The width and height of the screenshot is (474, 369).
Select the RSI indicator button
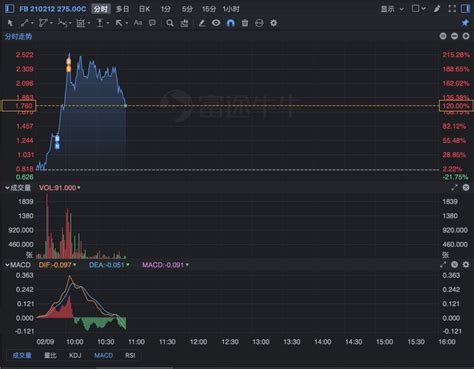[130, 355]
